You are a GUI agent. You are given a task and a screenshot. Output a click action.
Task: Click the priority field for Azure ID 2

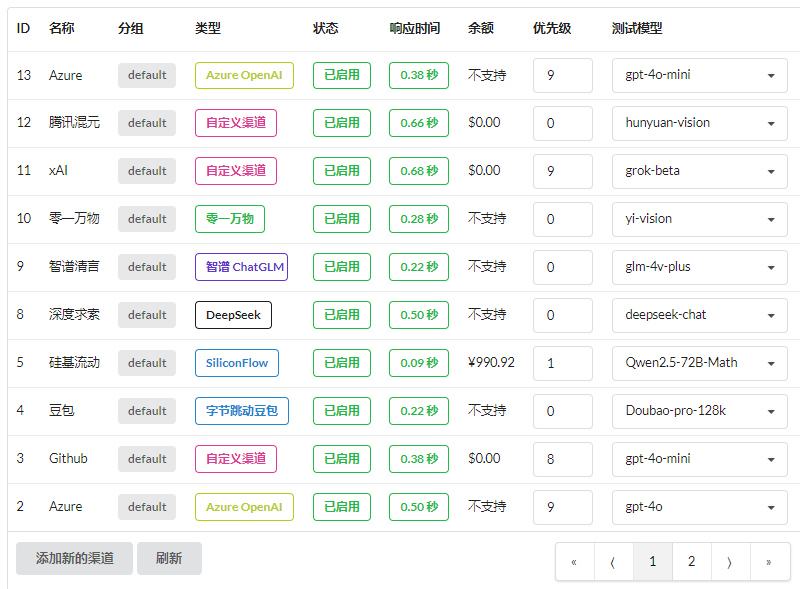(x=563, y=507)
